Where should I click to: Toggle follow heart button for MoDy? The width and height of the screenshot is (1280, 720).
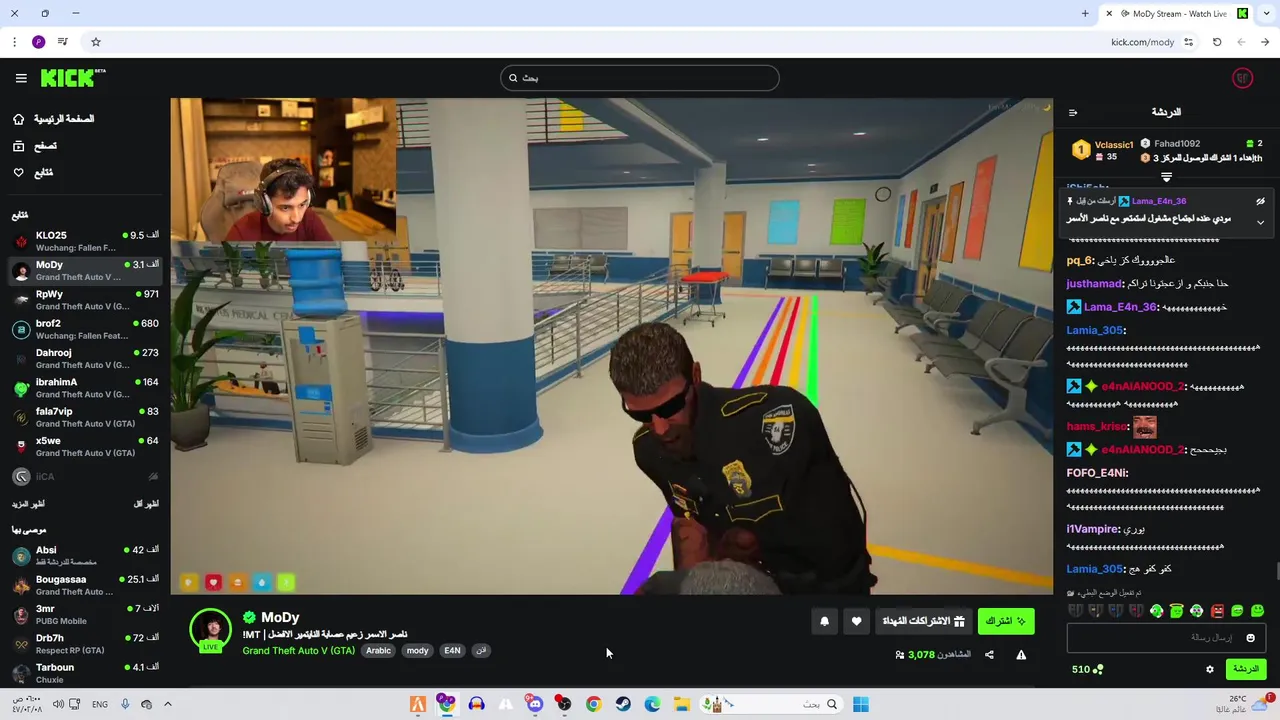point(856,621)
